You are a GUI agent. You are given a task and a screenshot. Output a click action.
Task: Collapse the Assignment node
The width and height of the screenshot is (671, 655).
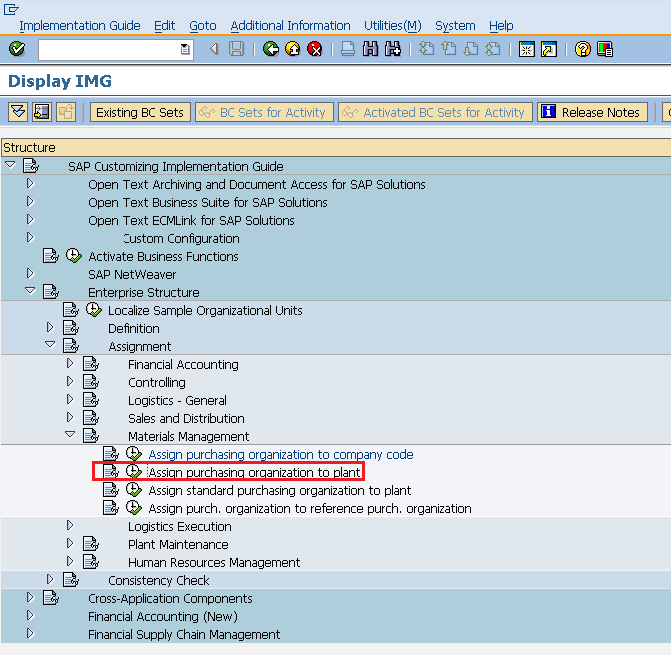(x=50, y=344)
